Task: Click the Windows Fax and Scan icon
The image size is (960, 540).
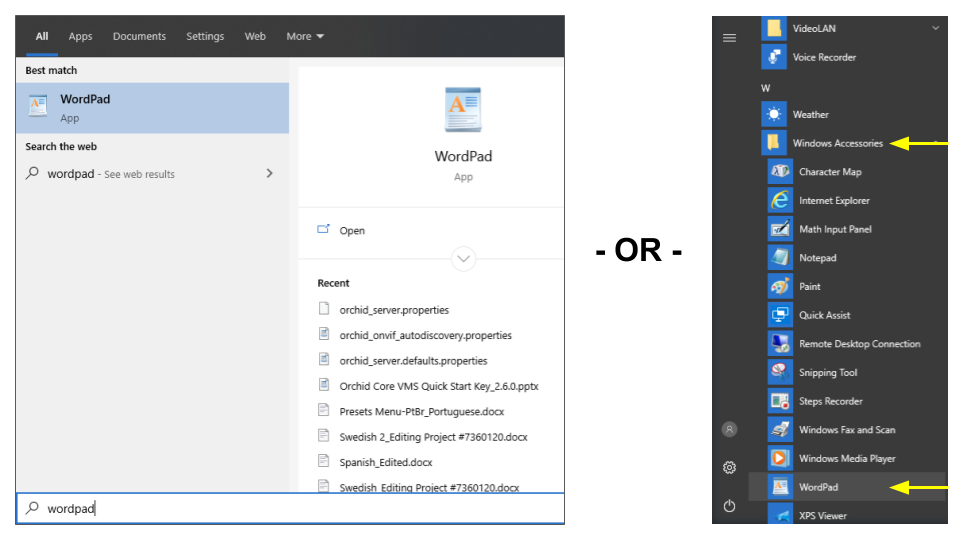Action: tap(780, 429)
